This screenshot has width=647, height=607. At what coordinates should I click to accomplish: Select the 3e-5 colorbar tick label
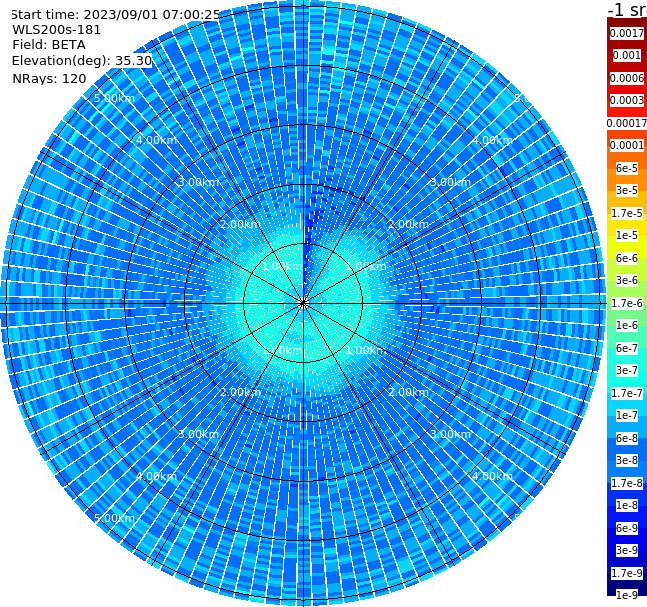tap(627, 190)
